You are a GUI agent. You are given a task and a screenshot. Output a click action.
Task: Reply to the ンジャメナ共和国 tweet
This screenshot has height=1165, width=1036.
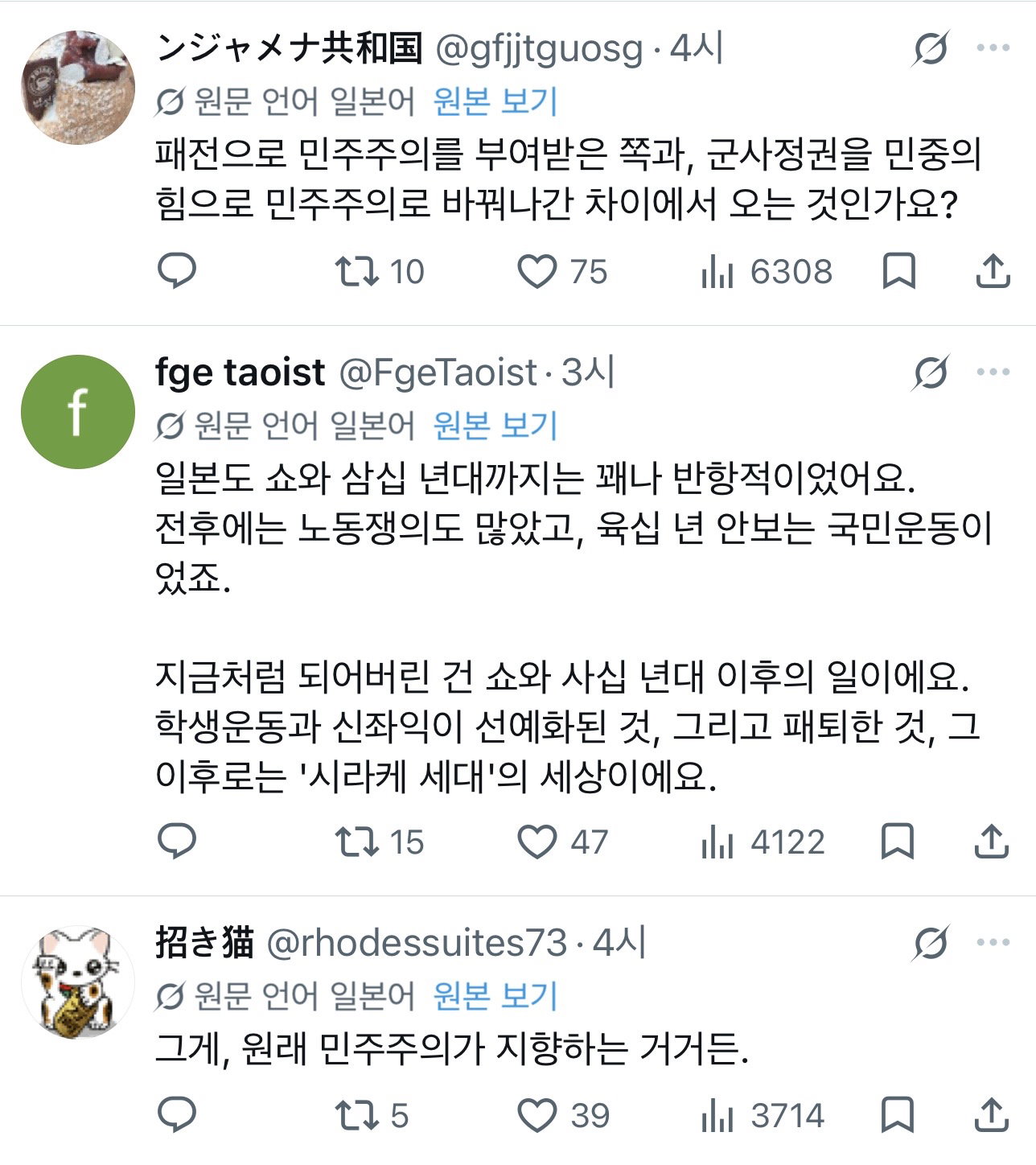[177, 271]
